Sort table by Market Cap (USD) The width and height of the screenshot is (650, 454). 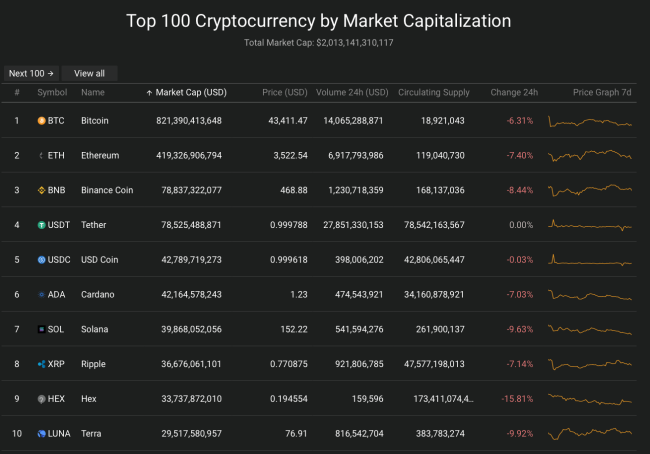coord(187,92)
